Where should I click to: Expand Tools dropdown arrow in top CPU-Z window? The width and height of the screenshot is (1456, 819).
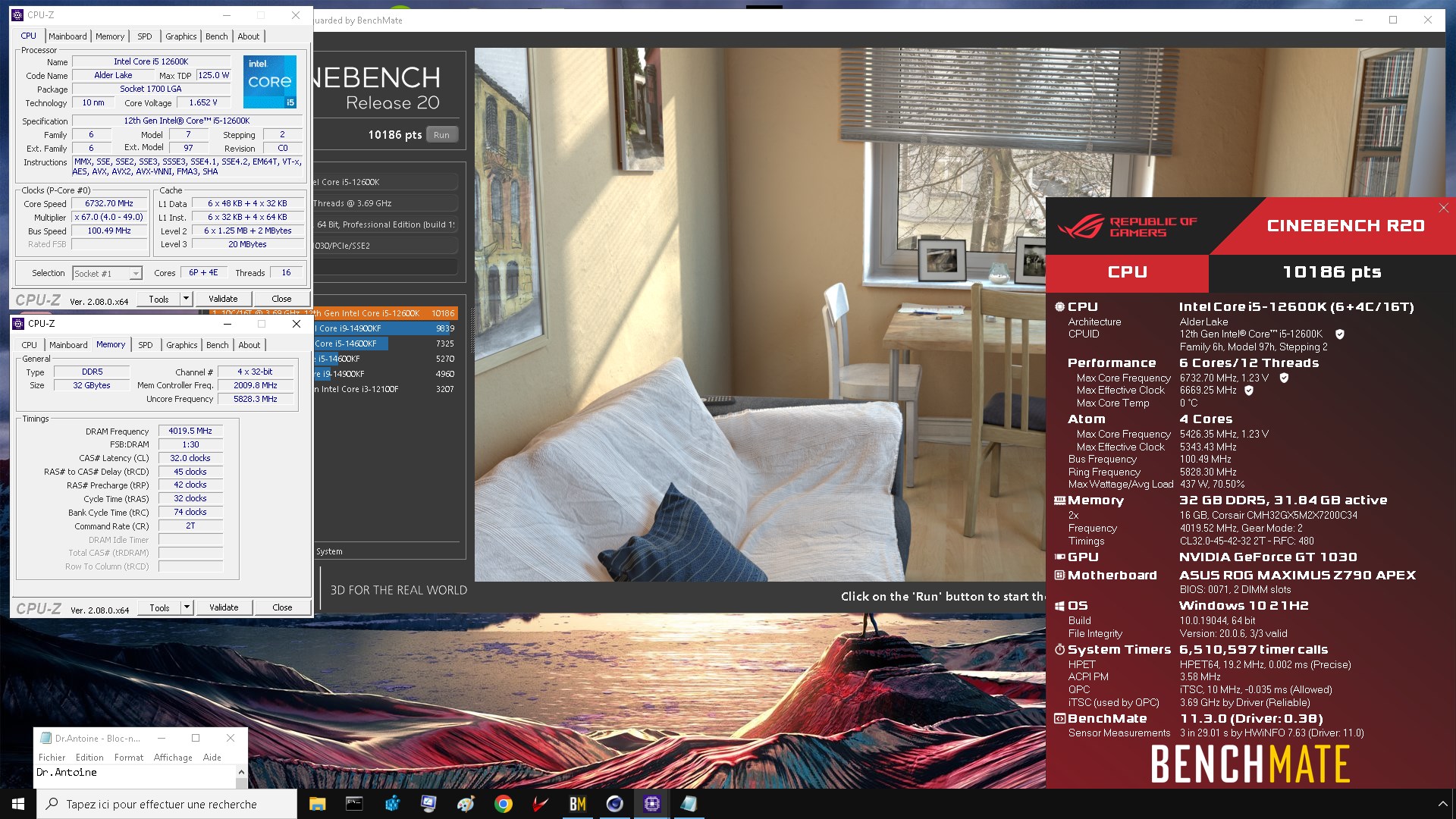click(x=186, y=299)
